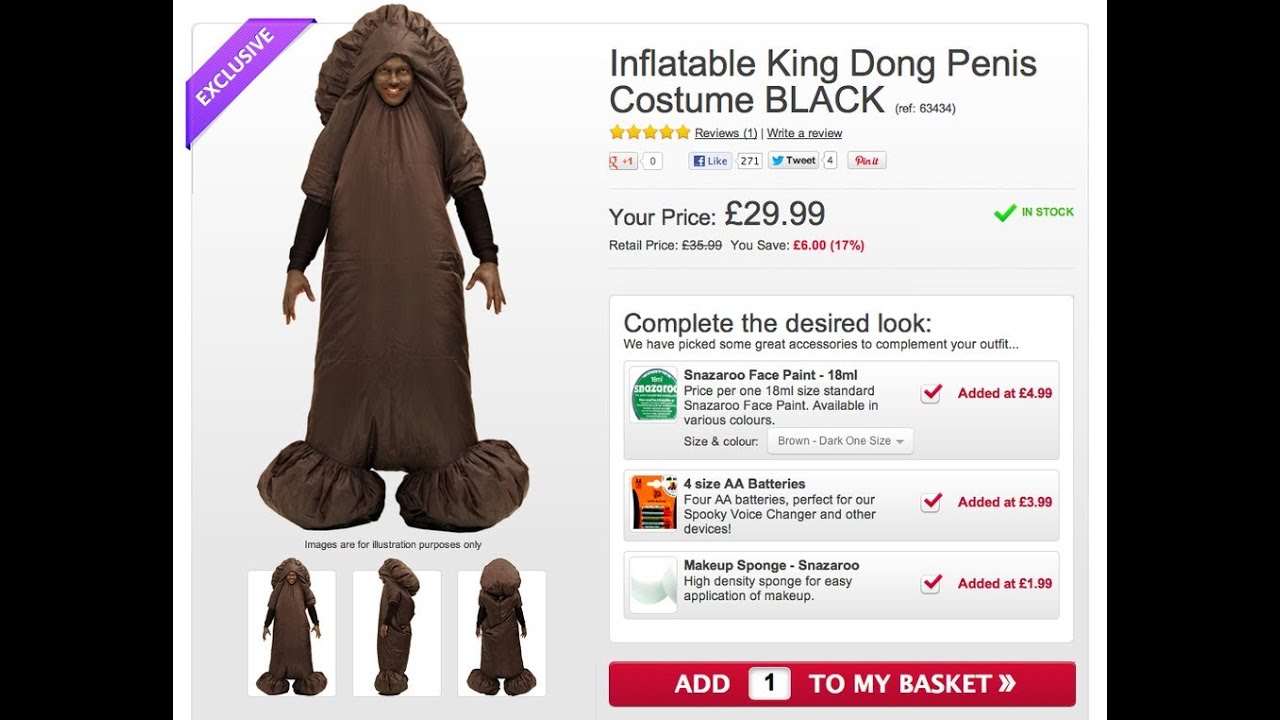Click the main costume product image

(x=392, y=280)
